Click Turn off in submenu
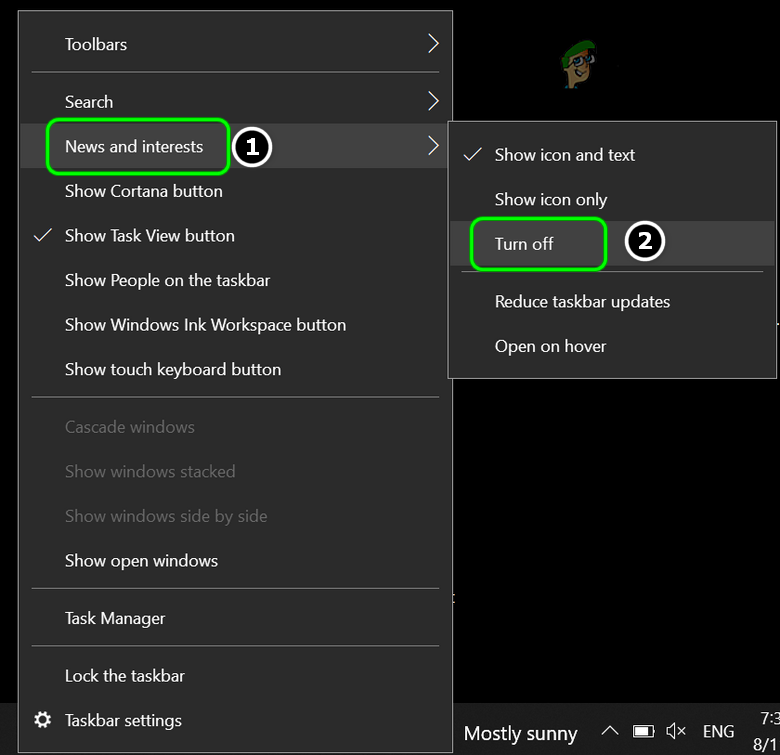Image resolution: width=780 pixels, height=755 pixels. [x=524, y=244]
